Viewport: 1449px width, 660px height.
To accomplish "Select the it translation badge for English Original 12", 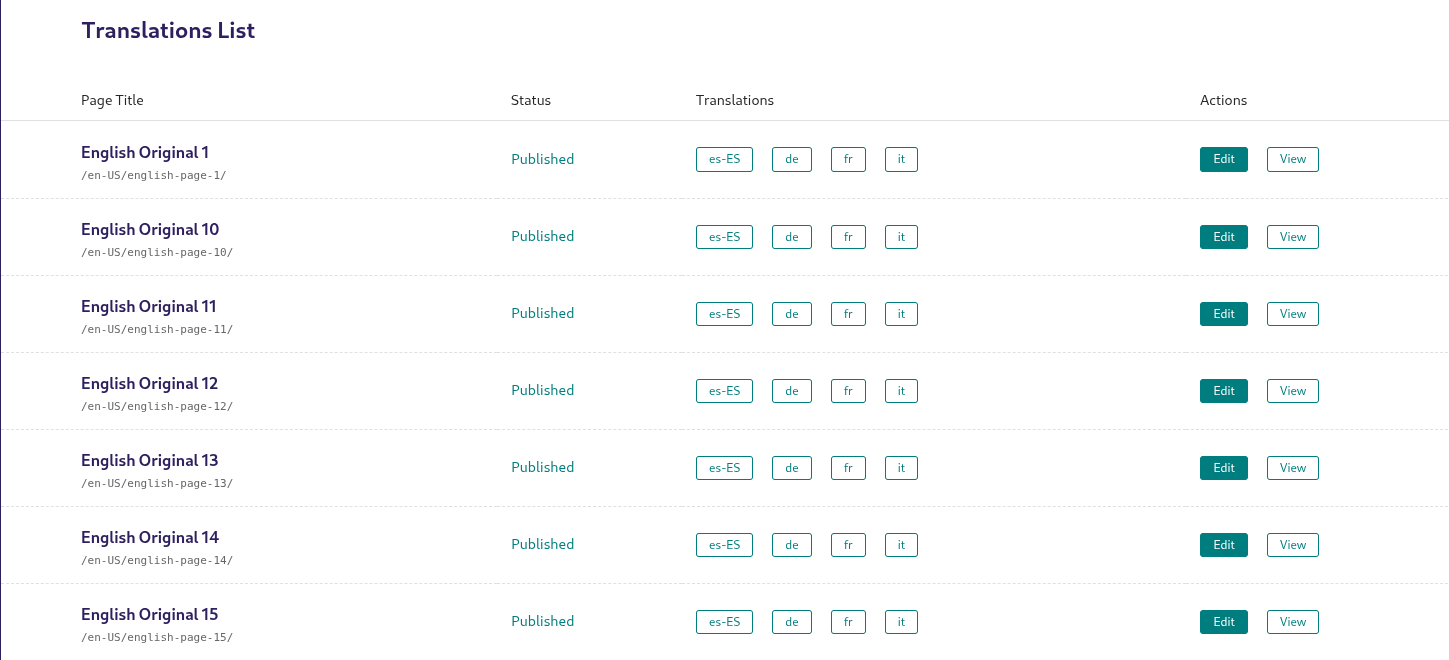I will (900, 390).
